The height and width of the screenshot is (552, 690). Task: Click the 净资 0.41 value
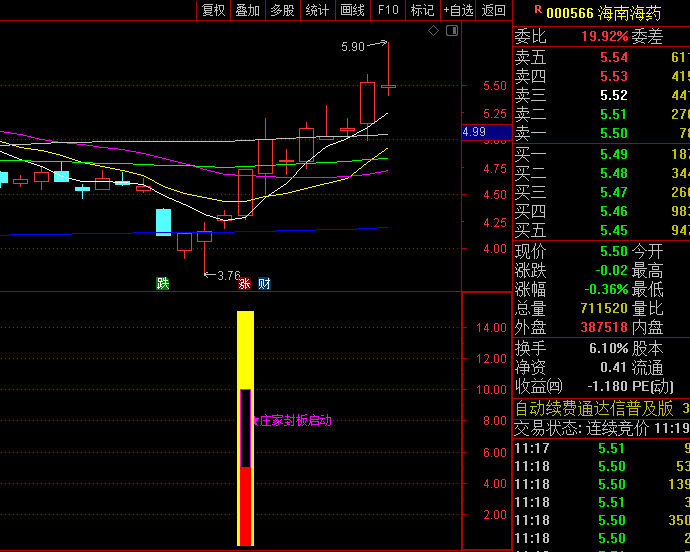click(613, 367)
